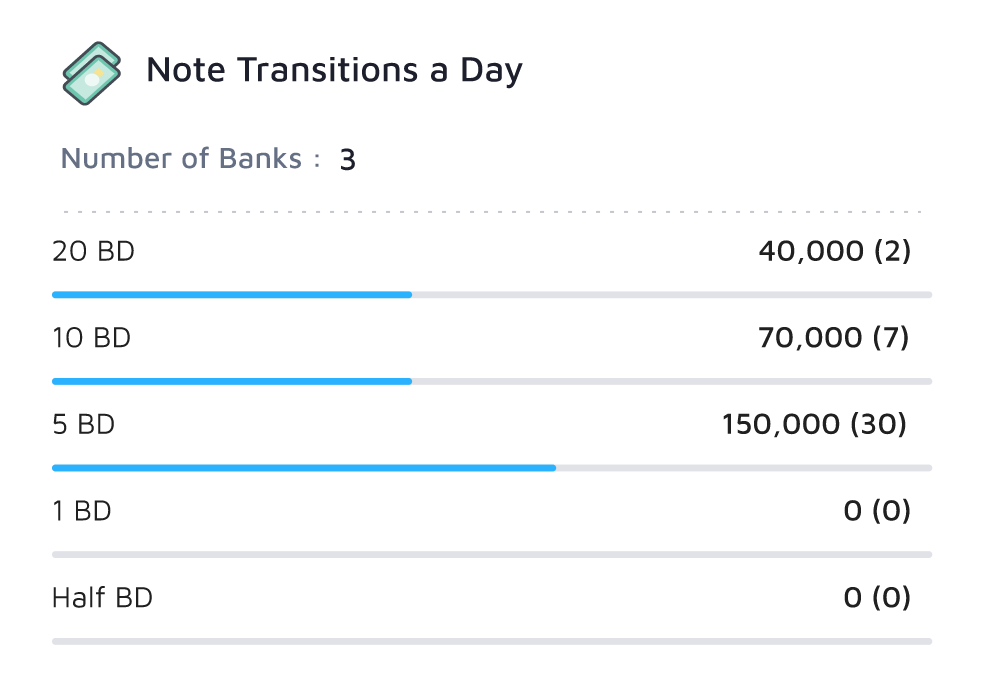The height and width of the screenshot is (696, 984).
Task: Click the 150,000 (30) amount
Action: pyautogui.click(x=814, y=425)
